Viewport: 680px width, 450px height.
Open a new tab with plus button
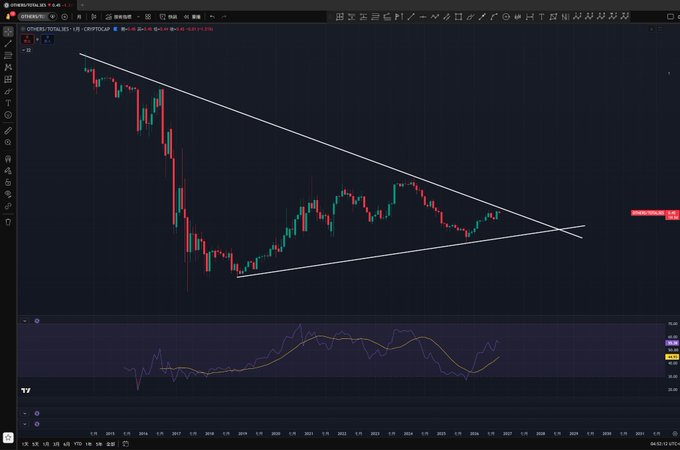[82, 5]
